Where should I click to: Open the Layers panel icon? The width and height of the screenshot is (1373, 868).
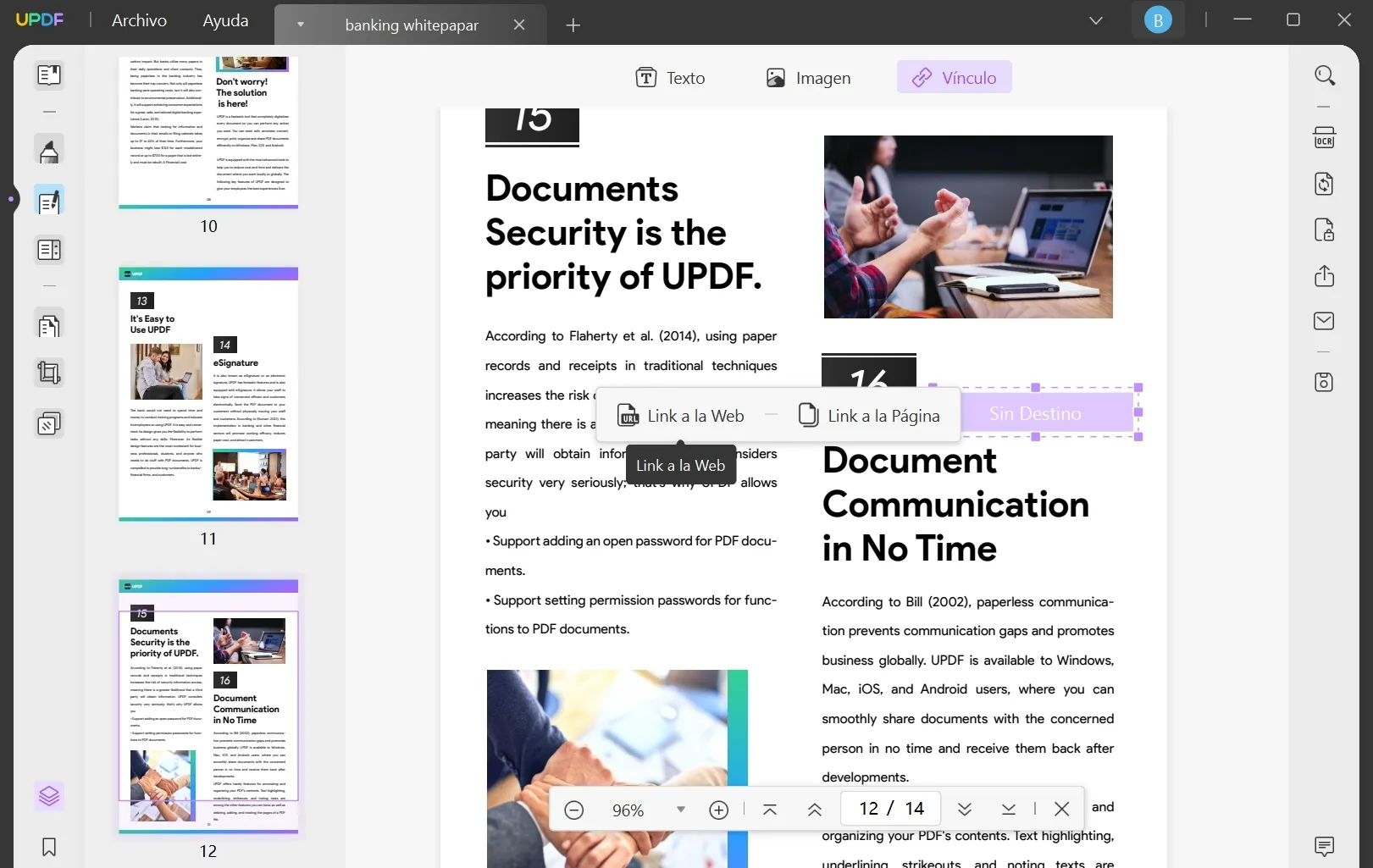(x=49, y=796)
